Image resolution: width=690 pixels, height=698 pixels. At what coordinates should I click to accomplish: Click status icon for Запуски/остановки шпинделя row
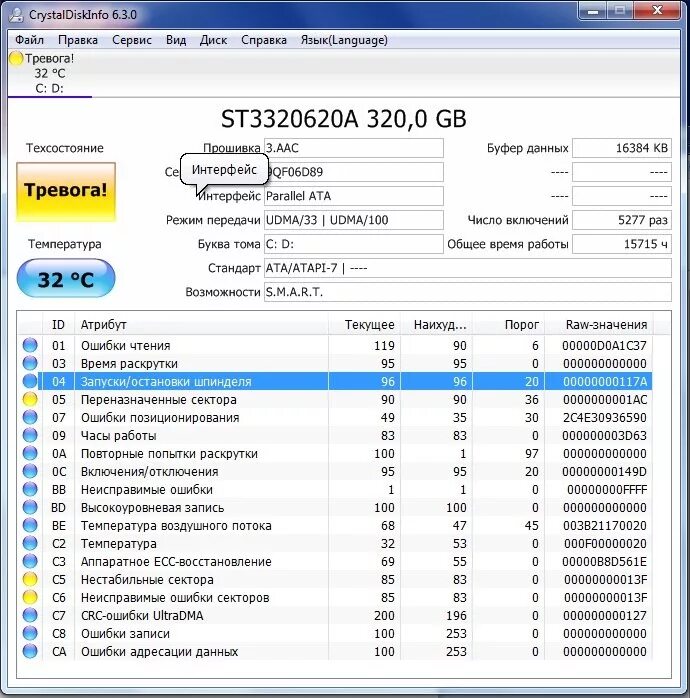tap(30, 381)
